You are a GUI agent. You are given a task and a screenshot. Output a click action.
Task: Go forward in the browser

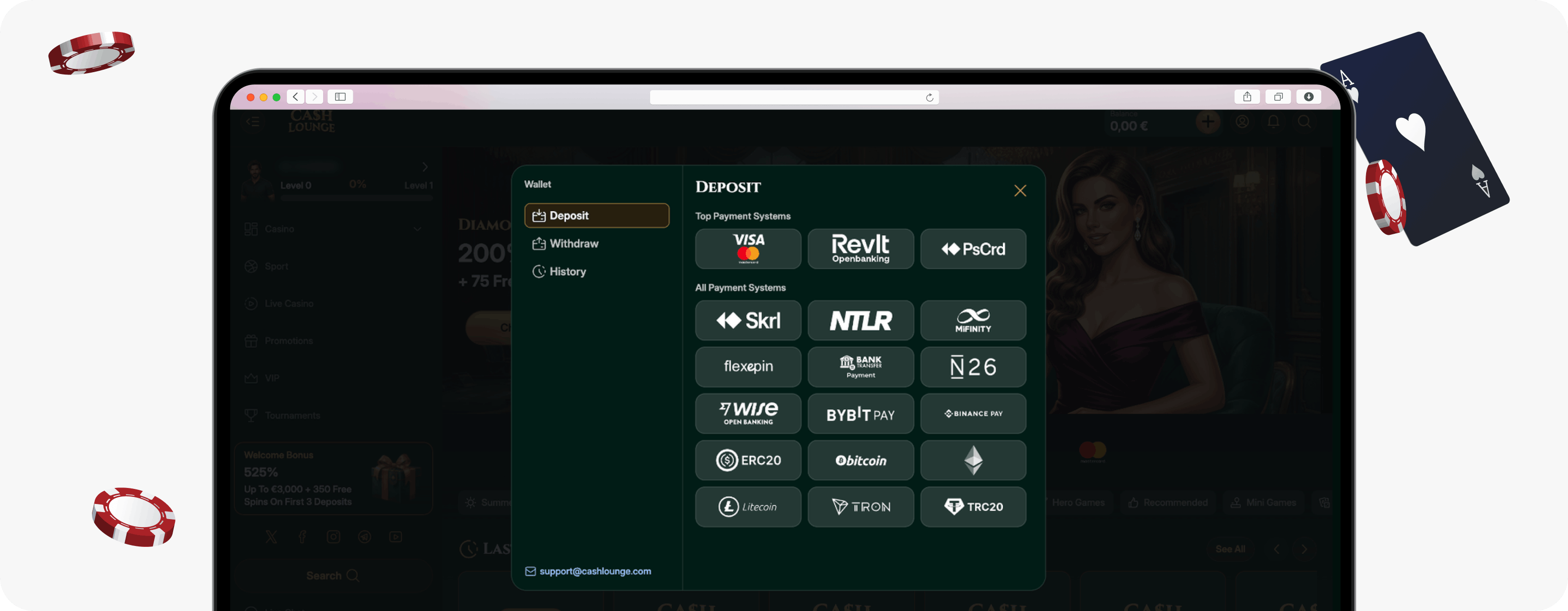[315, 97]
